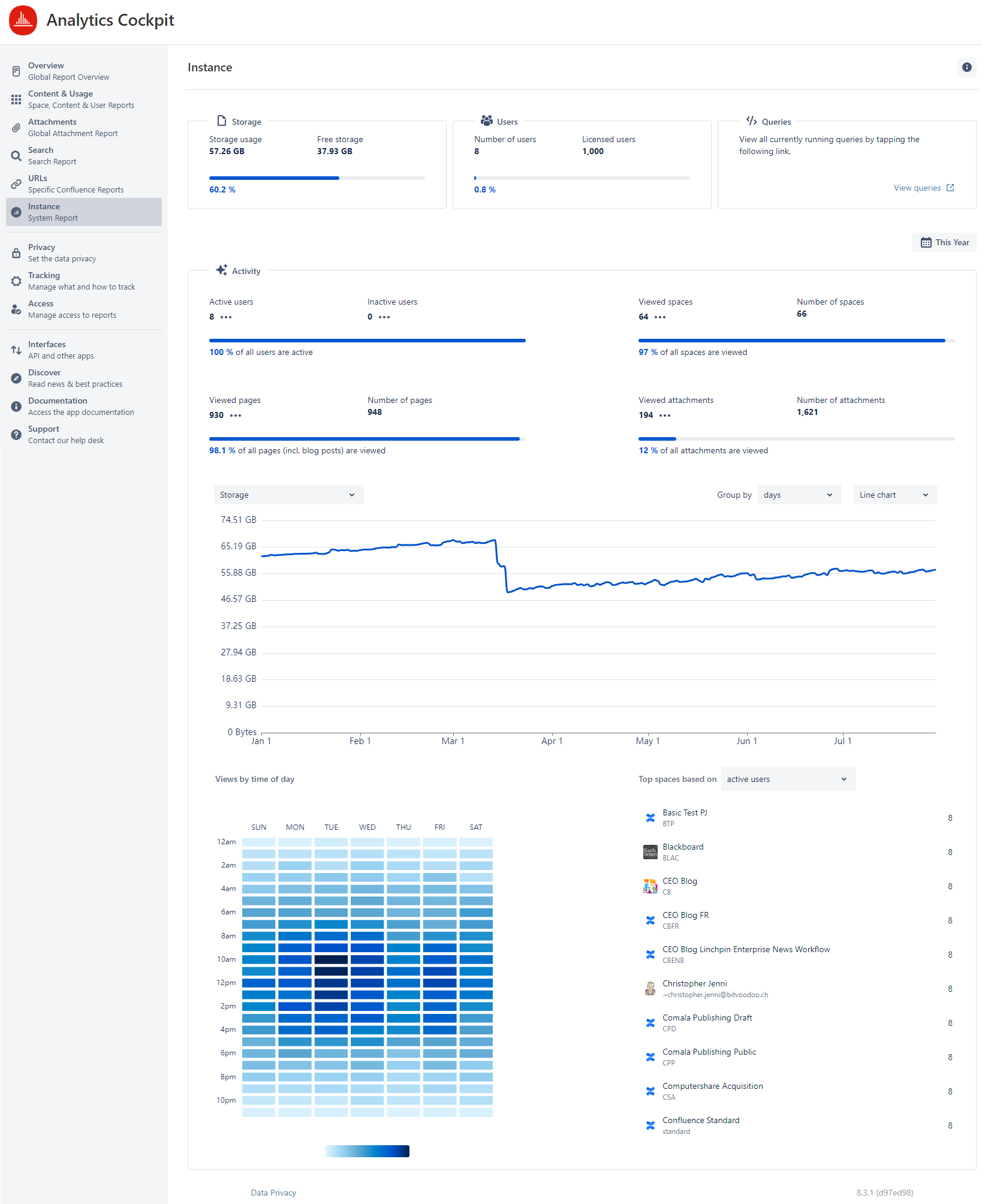
Task: Click the Attachments paperclip icon in sidebar
Action: pyautogui.click(x=16, y=128)
